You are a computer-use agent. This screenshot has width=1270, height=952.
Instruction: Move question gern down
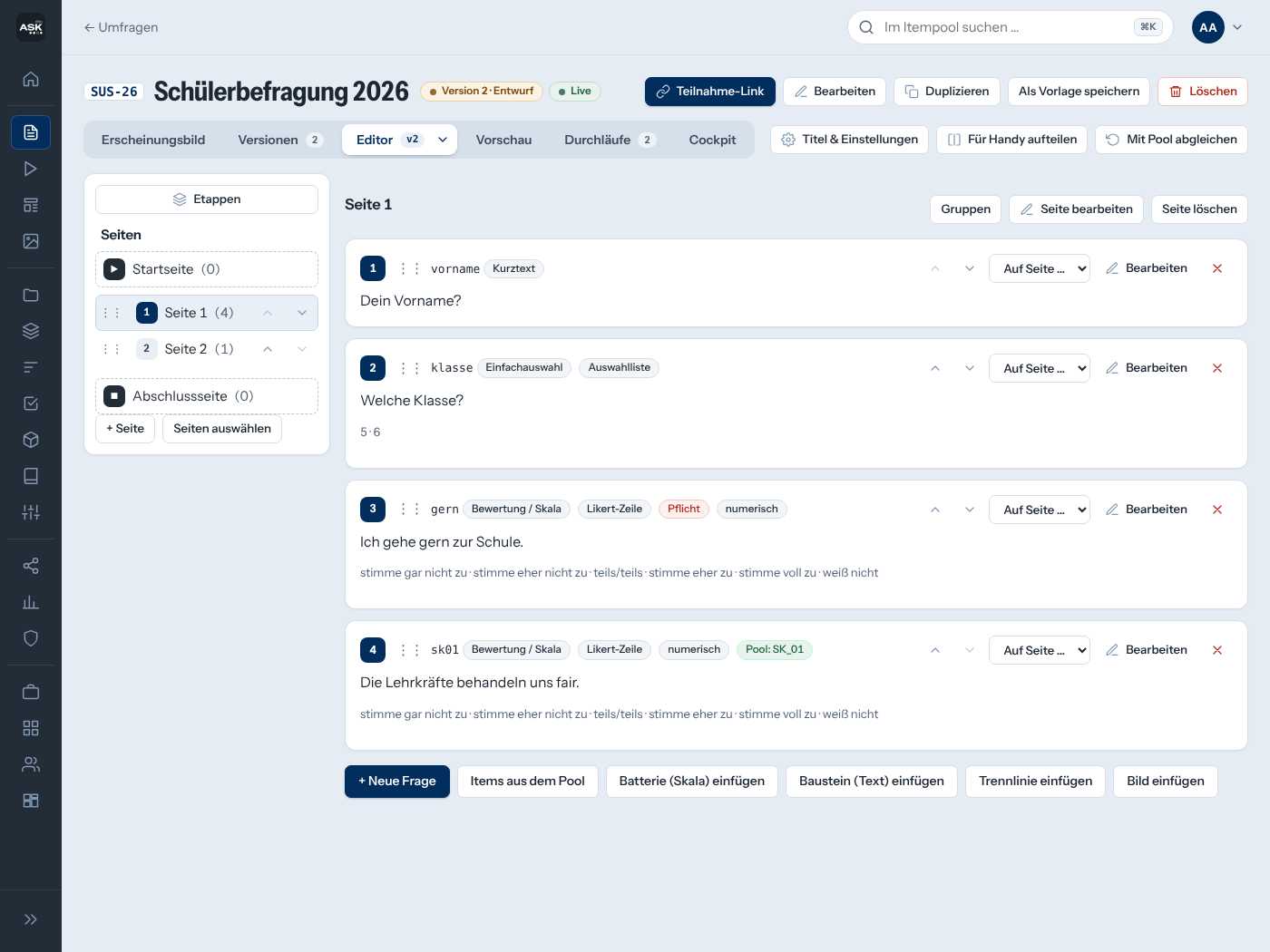point(970,510)
